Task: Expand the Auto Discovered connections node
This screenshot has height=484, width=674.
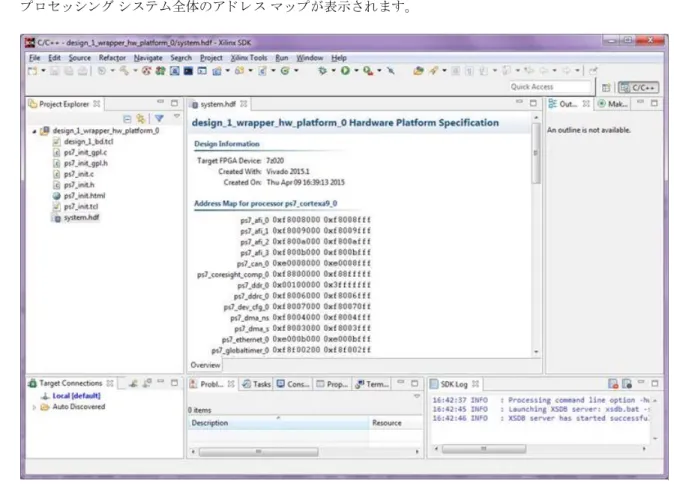Action: 34,407
